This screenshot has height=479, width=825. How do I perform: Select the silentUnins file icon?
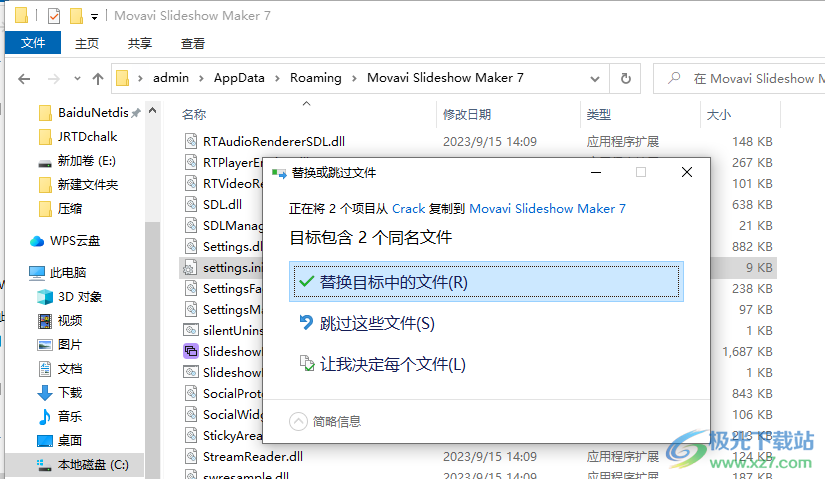[x=190, y=330]
